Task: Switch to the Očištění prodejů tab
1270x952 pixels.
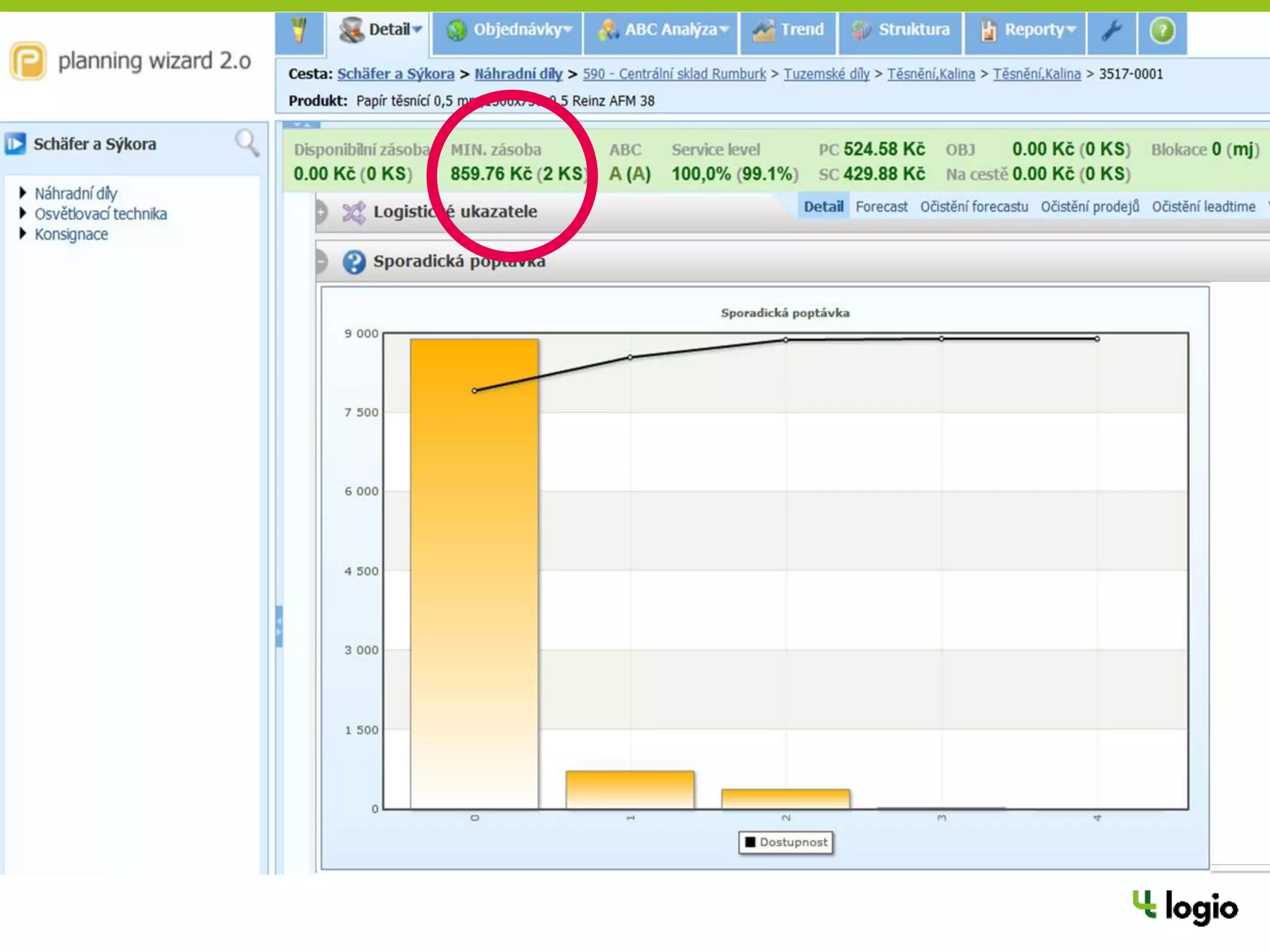Action: (1090, 207)
